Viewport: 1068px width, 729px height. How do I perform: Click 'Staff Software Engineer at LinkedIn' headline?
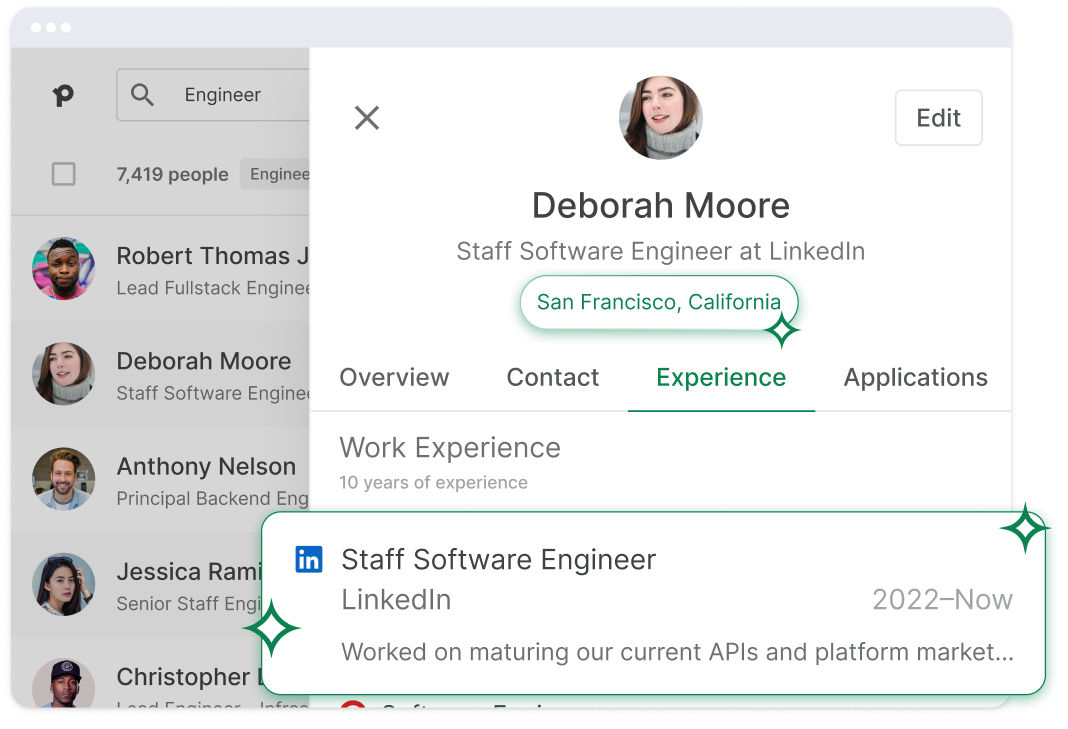point(661,251)
